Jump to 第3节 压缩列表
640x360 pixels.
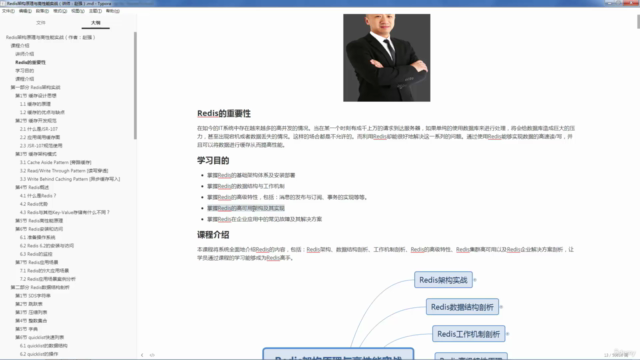tap(31, 313)
